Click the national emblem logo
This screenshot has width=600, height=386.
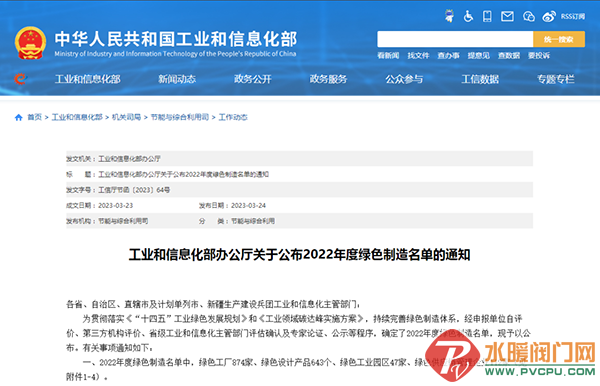pos(30,43)
